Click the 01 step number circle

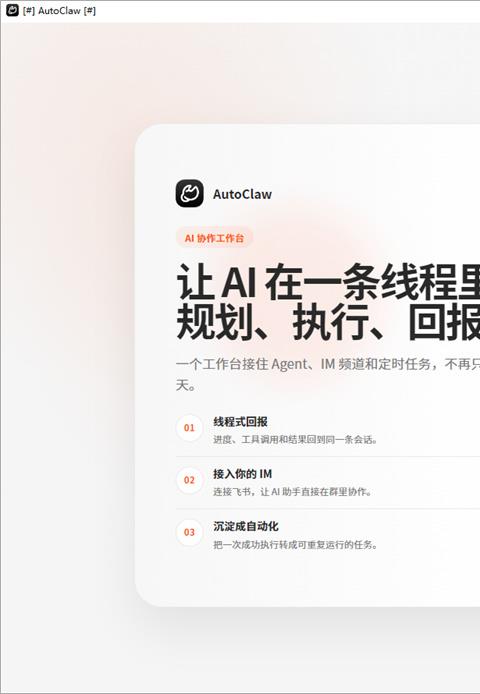(x=190, y=428)
